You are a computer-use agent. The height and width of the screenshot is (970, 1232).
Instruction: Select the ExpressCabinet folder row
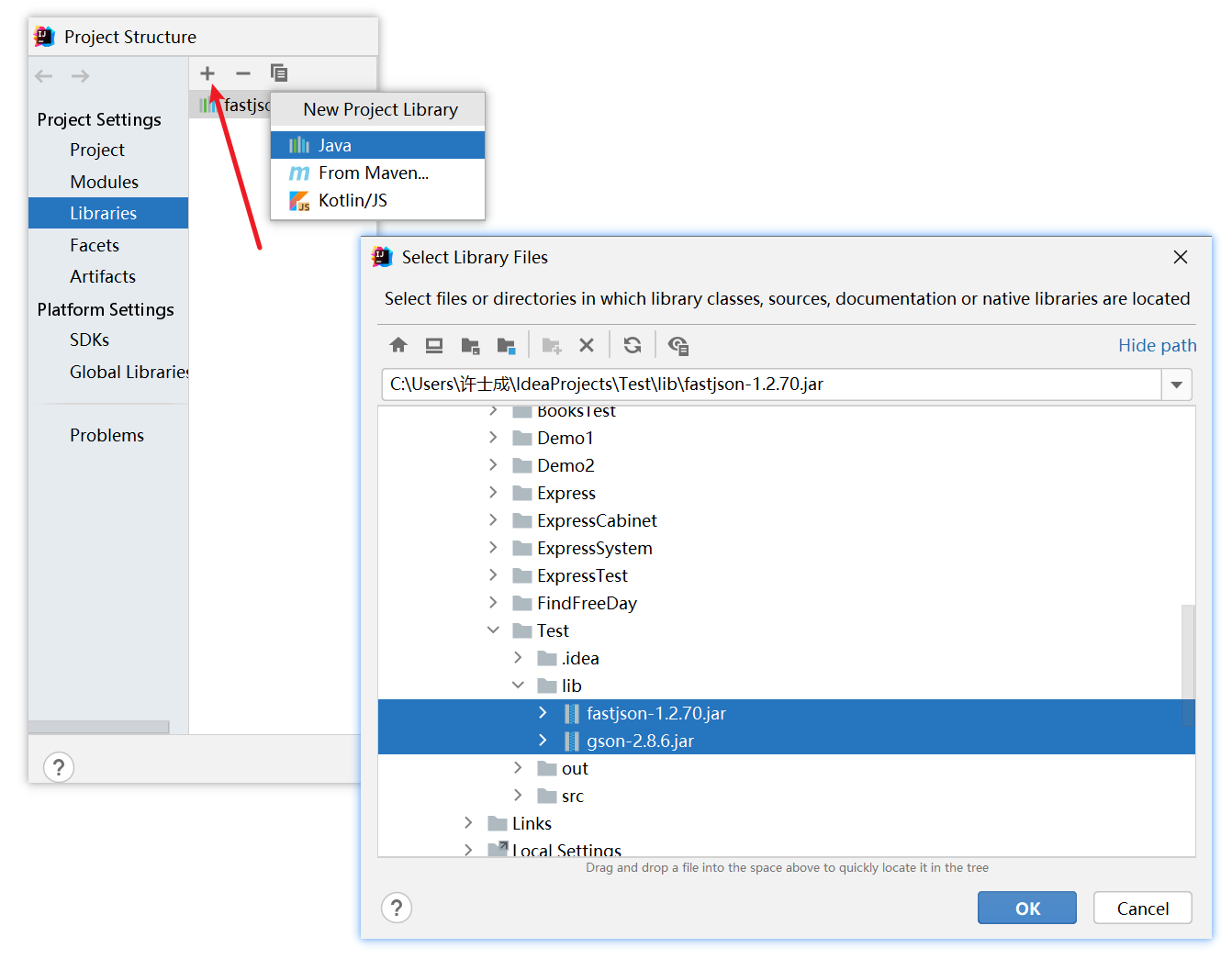click(786, 520)
